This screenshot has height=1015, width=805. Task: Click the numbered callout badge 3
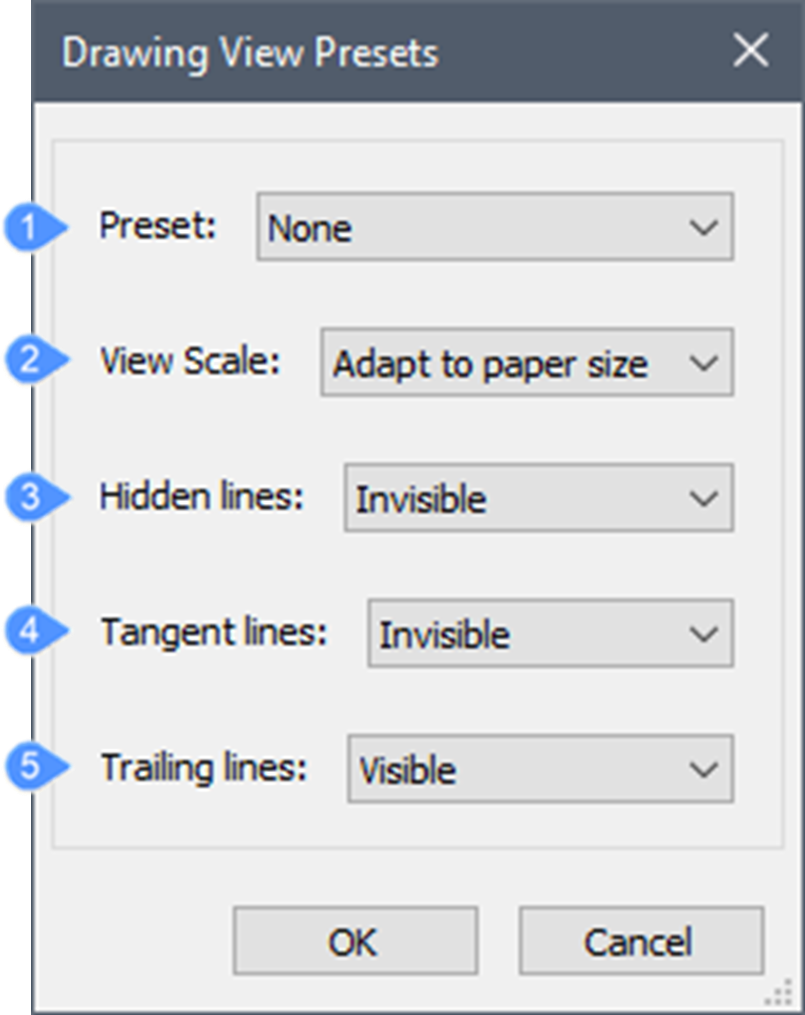(x=29, y=497)
